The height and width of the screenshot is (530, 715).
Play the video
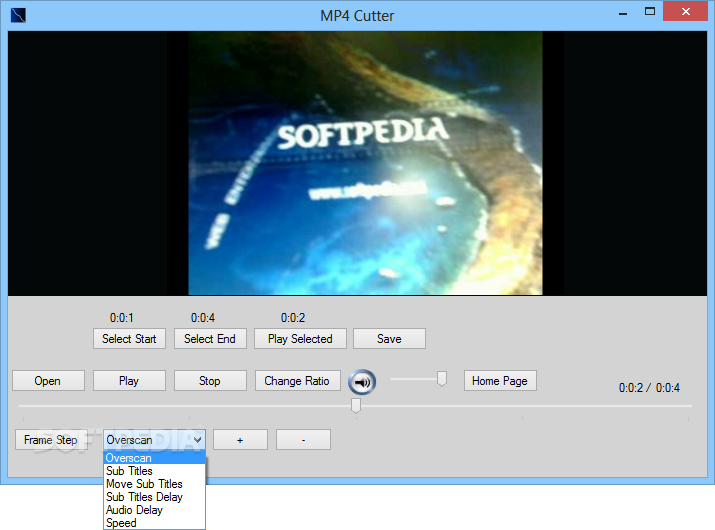click(x=130, y=381)
